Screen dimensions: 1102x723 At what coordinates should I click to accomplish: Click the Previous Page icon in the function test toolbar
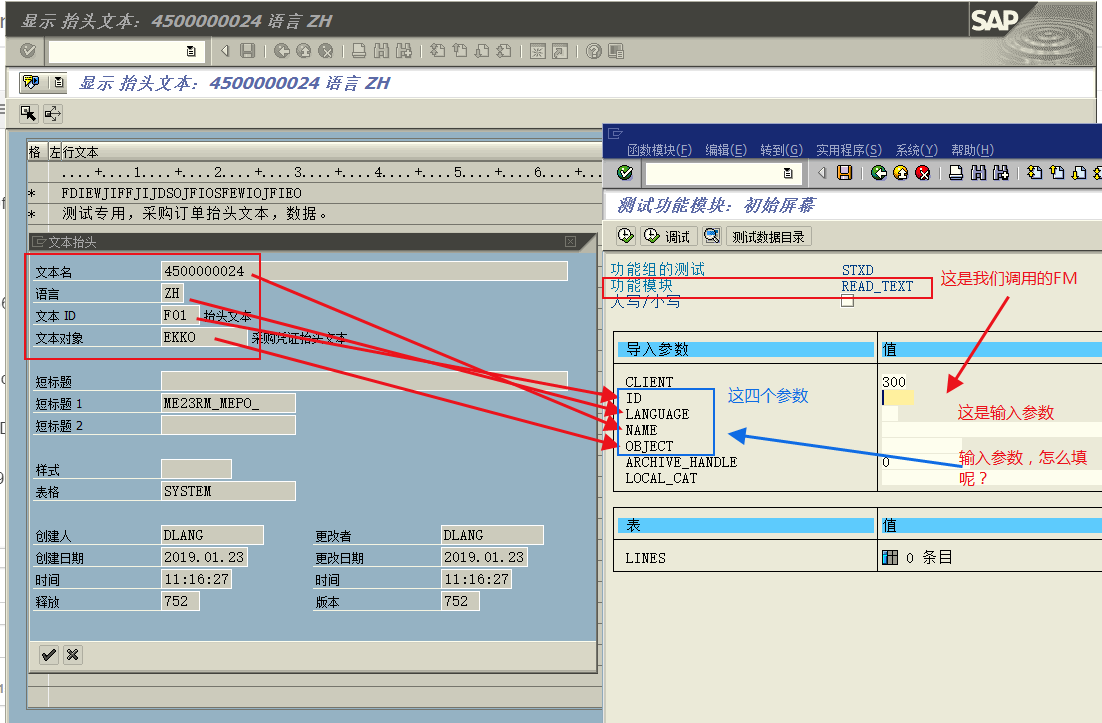[x=1057, y=173]
